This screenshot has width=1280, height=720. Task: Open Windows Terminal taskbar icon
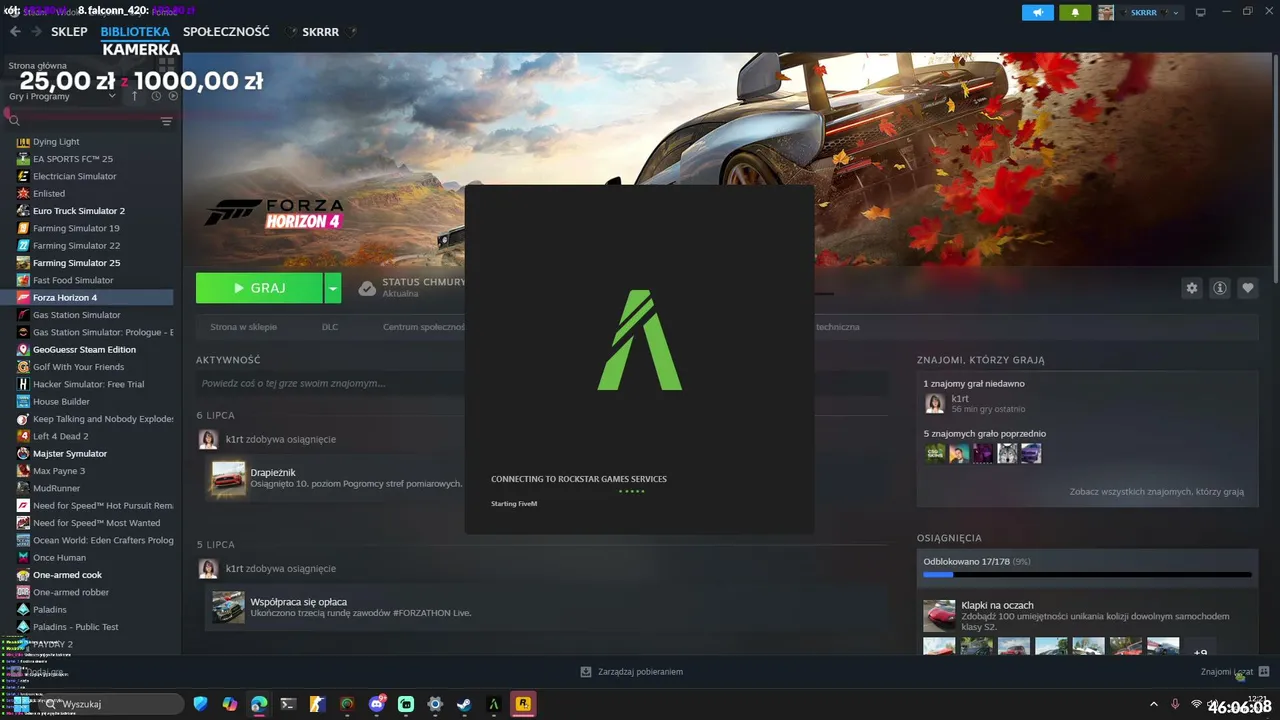[x=288, y=704]
